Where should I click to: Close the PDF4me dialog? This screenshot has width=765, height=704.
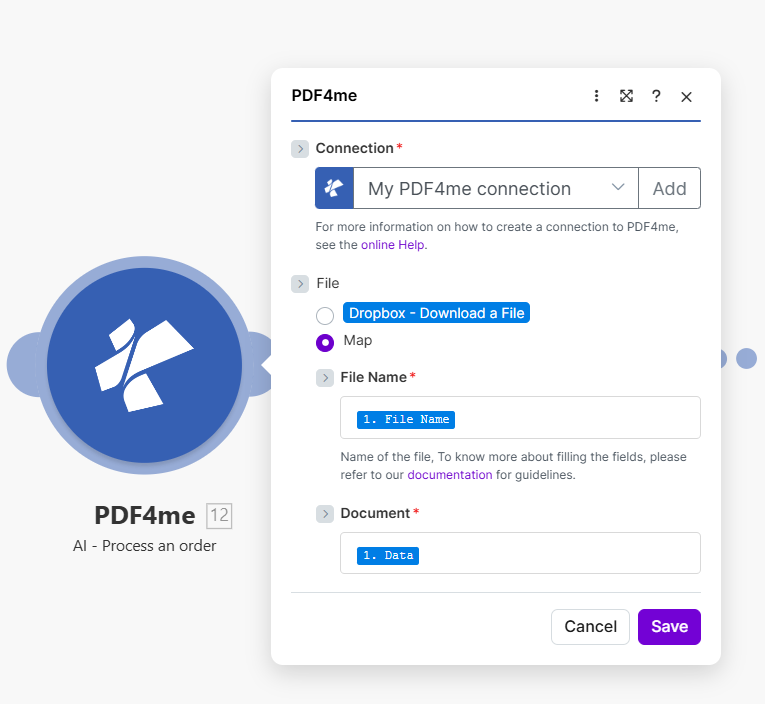686,97
